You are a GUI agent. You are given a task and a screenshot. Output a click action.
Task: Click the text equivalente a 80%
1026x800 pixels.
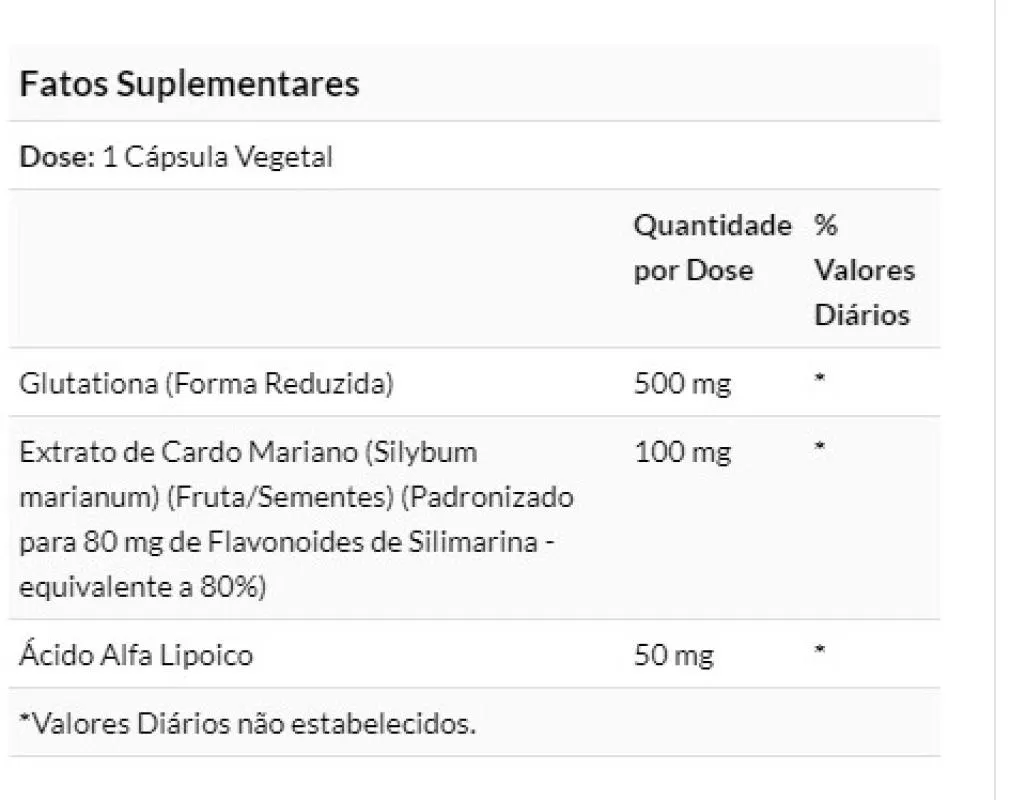[143, 587]
